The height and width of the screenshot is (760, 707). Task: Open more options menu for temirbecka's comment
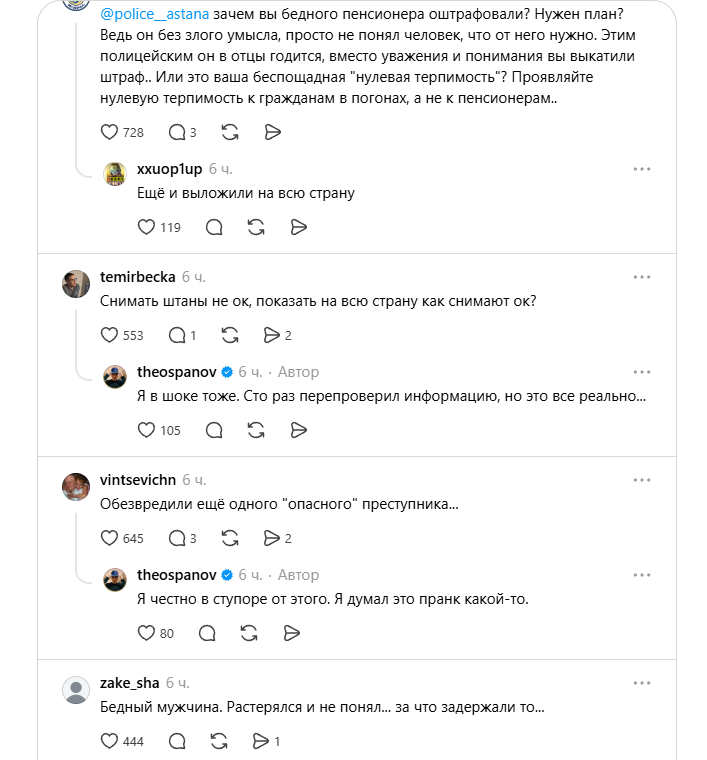pos(642,277)
